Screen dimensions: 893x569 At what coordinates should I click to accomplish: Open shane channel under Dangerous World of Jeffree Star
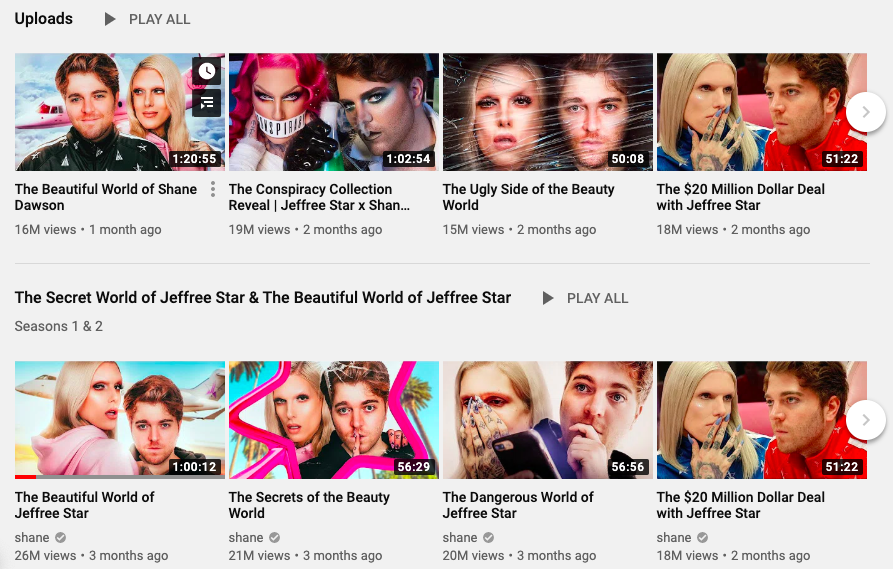(x=460, y=538)
